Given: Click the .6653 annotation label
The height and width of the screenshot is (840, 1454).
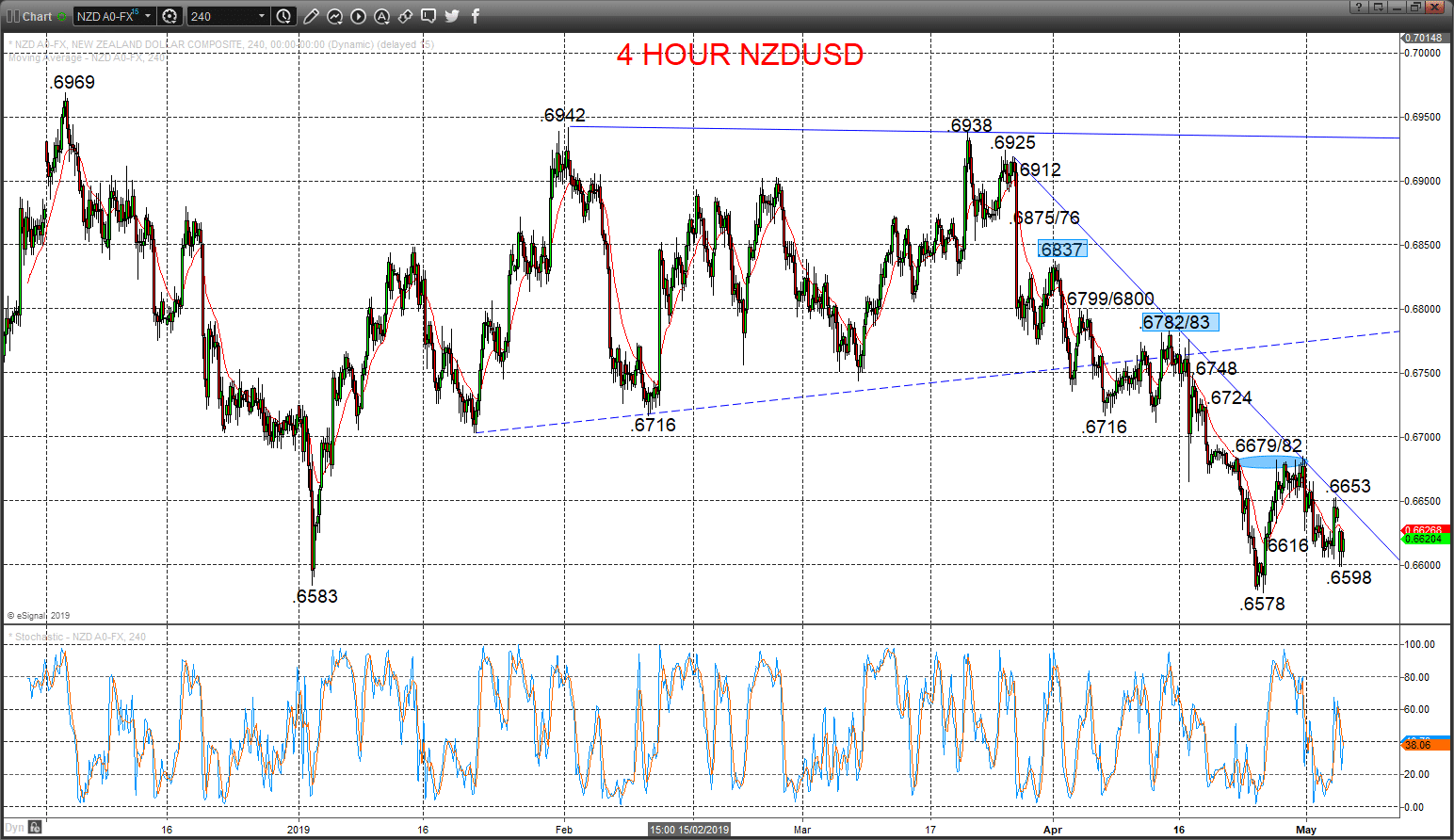Looking at the screenshot, I should pos(1349,486).
